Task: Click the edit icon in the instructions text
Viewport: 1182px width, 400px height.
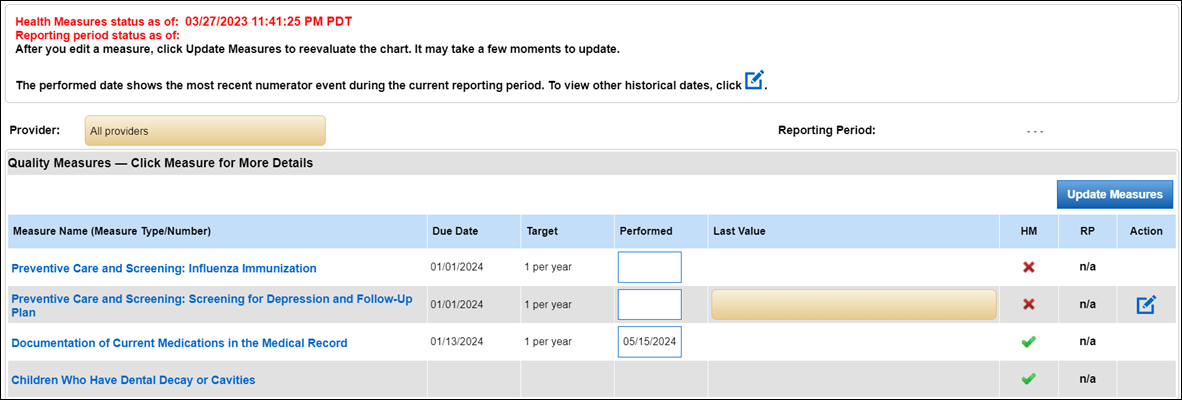Action: 754,81
